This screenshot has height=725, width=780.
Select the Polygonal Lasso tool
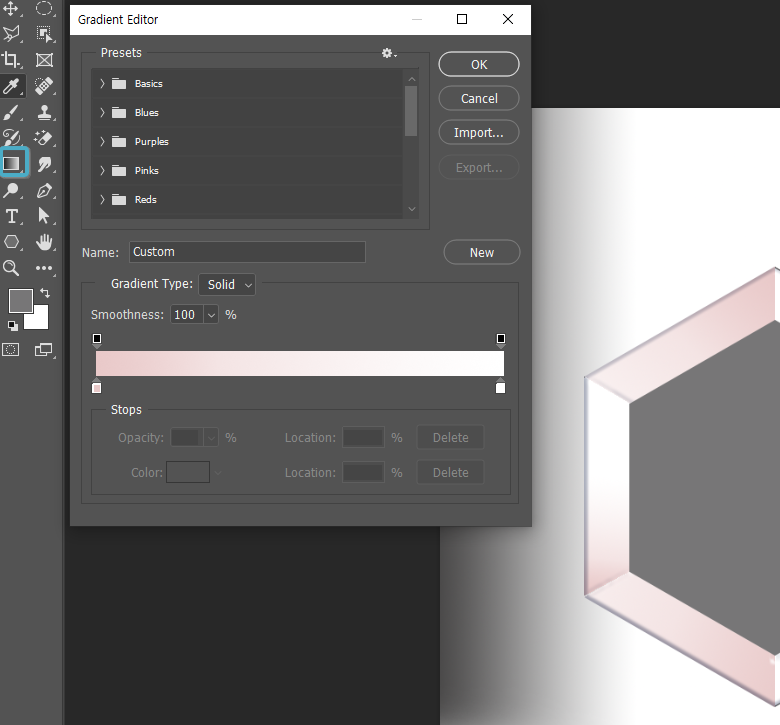11,34
